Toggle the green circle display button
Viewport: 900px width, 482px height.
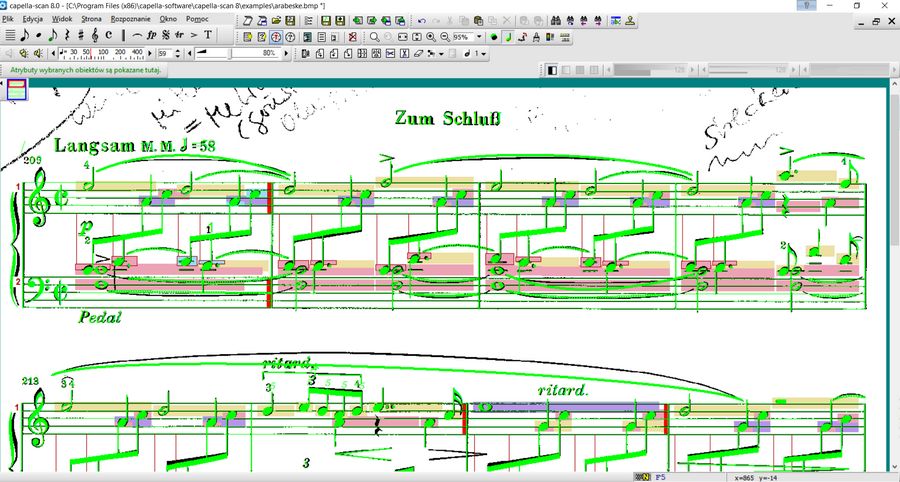(494, 37)
